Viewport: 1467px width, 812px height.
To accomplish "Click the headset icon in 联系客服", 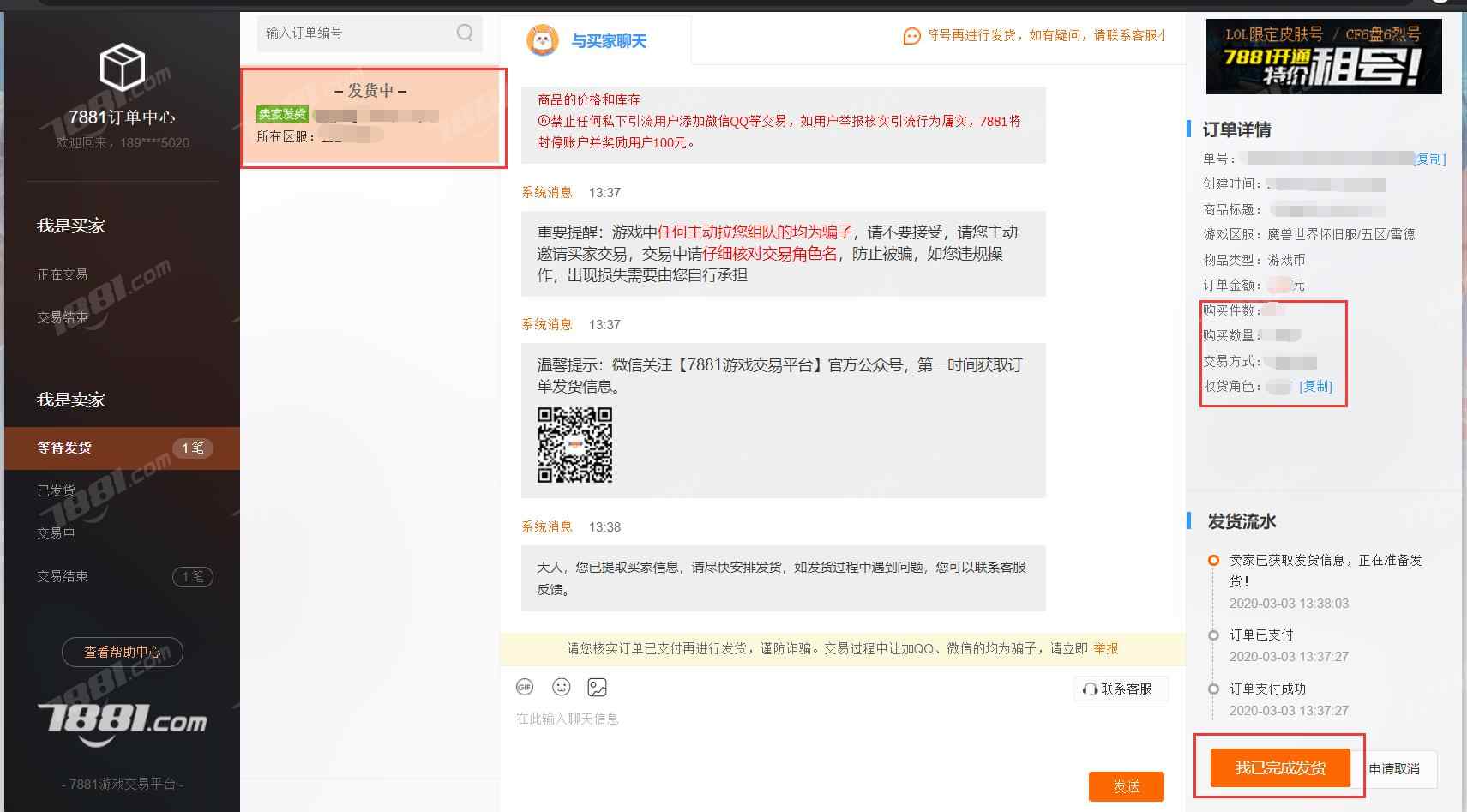I will tap(1091, 689).
